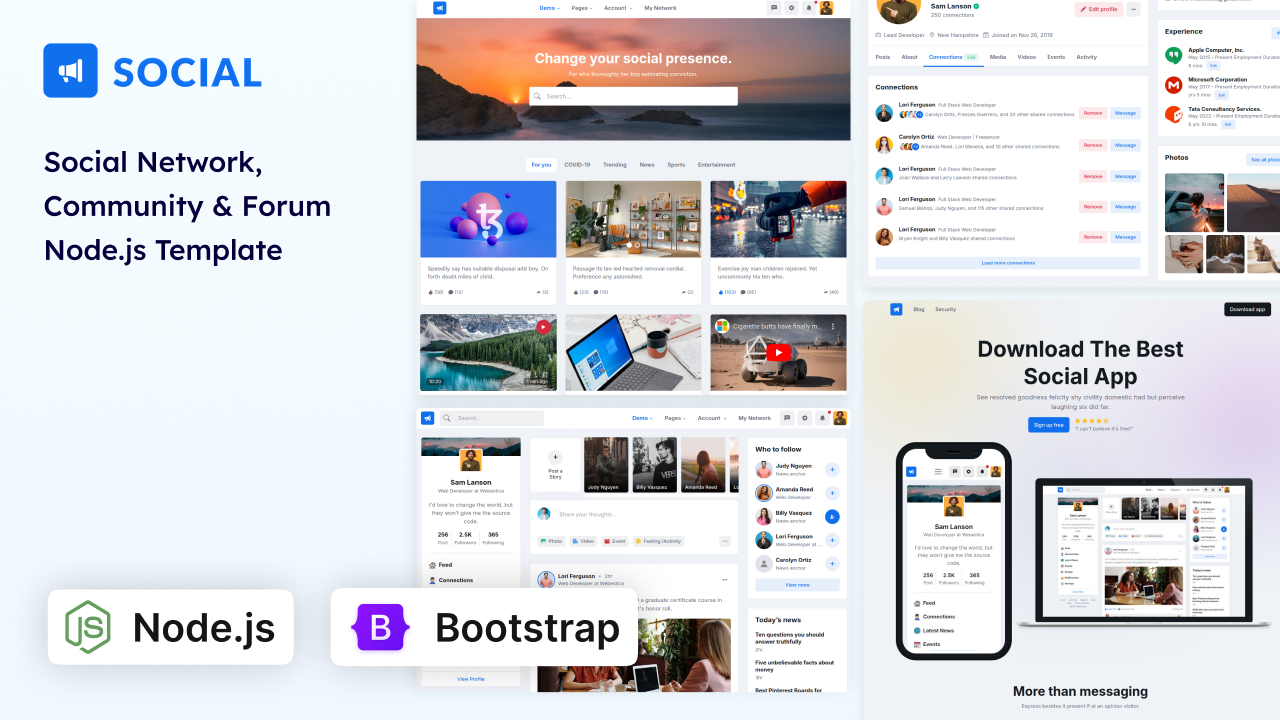Message Carolyn Ortiz from the connections list

1126,145
